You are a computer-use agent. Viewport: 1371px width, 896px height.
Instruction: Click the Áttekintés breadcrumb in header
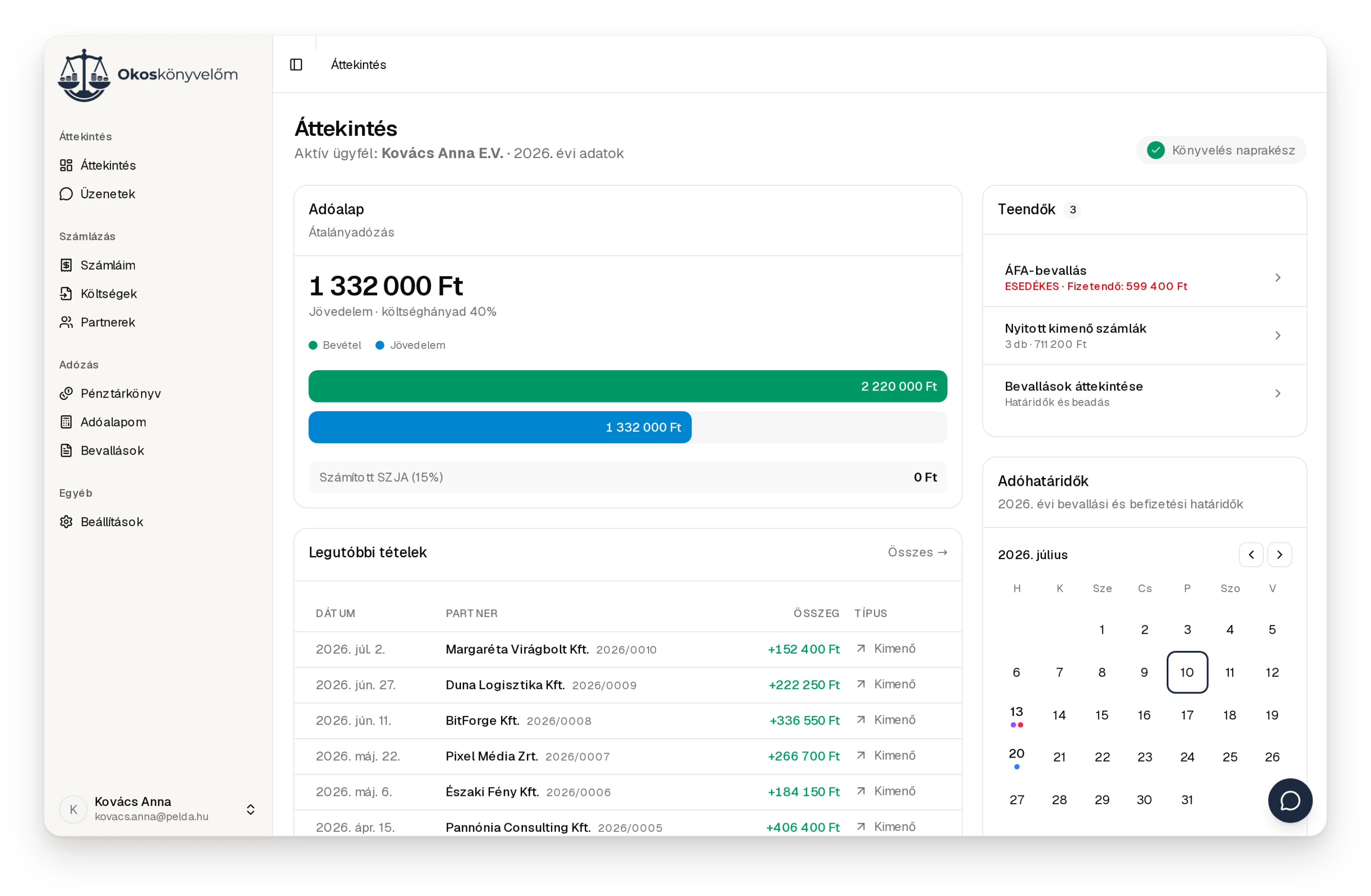pos(358,65)
